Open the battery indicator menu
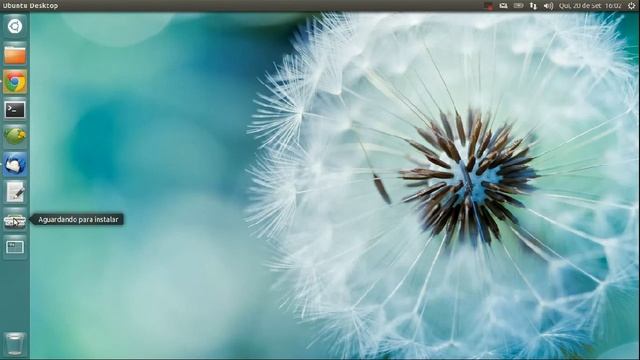This screenshot has height=360, width=640. 518,6
